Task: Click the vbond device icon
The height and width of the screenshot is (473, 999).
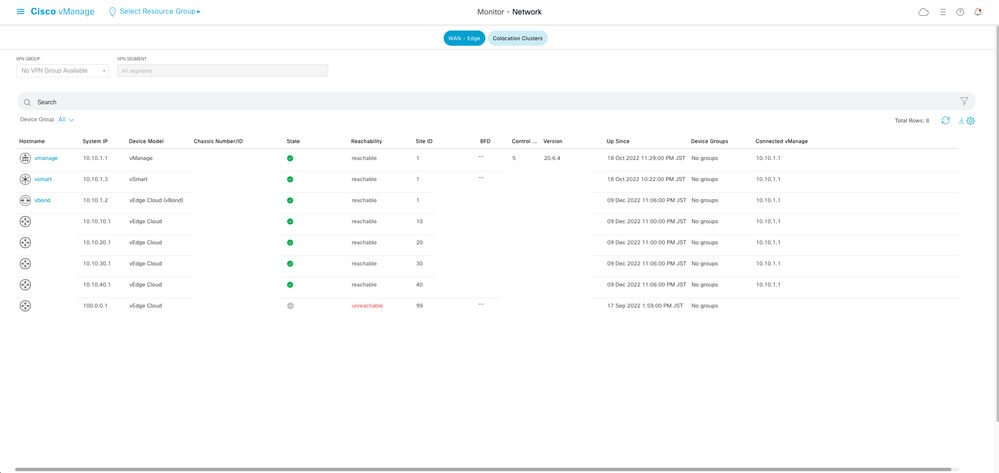Action: click(25, 200)
